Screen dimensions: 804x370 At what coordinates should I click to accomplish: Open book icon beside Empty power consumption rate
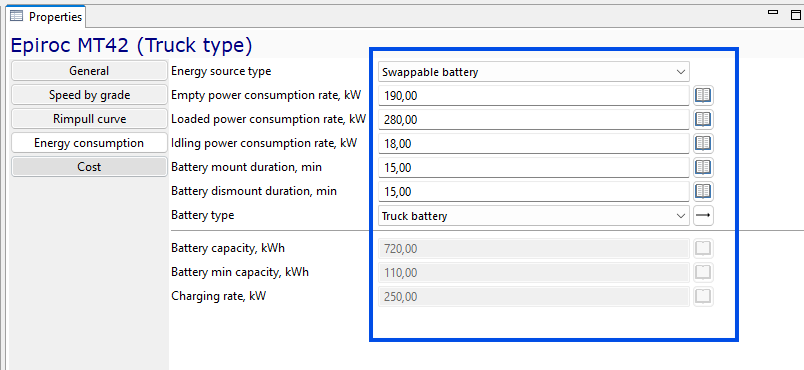coord(704,95)
